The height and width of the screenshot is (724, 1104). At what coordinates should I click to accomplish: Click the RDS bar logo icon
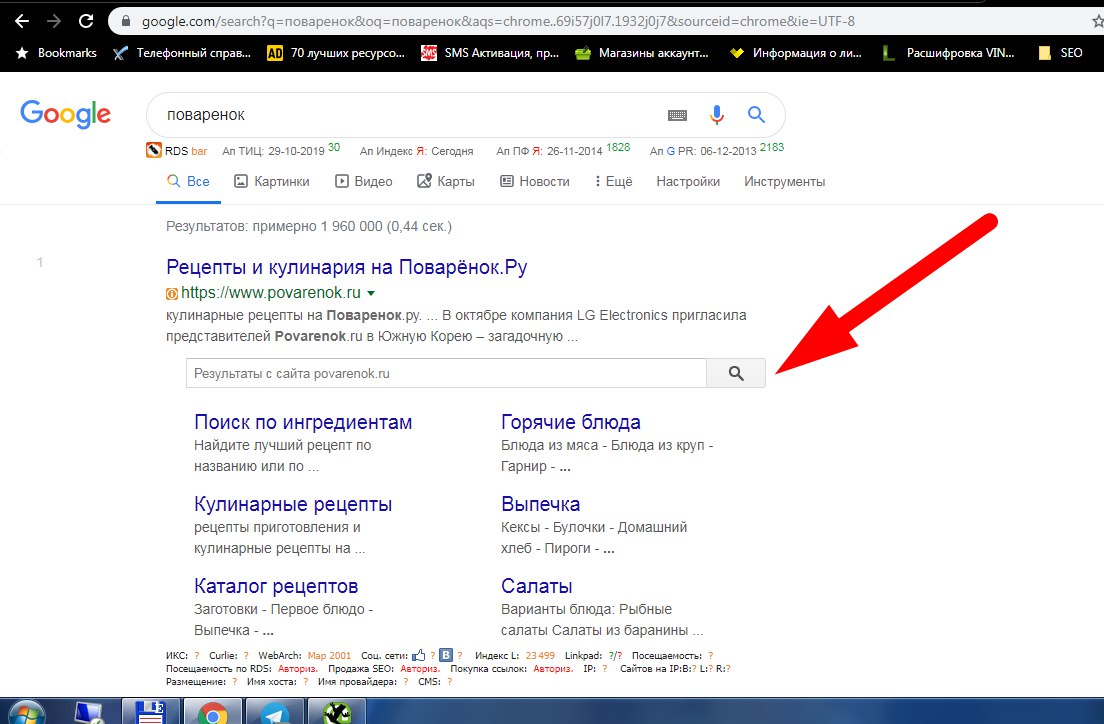pyautogui.click(x=153, y=150)
